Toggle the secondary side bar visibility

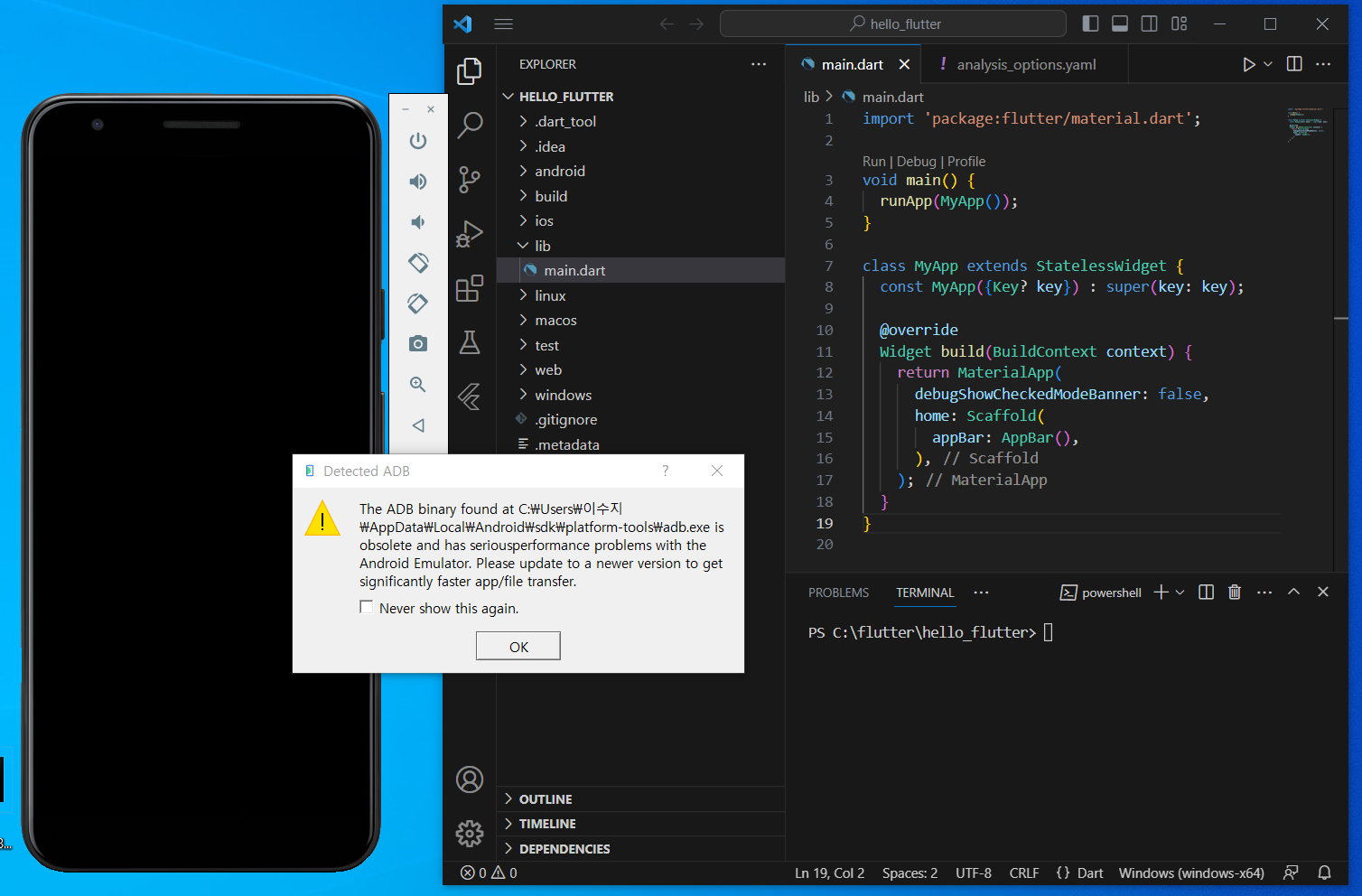point(1150,24)
